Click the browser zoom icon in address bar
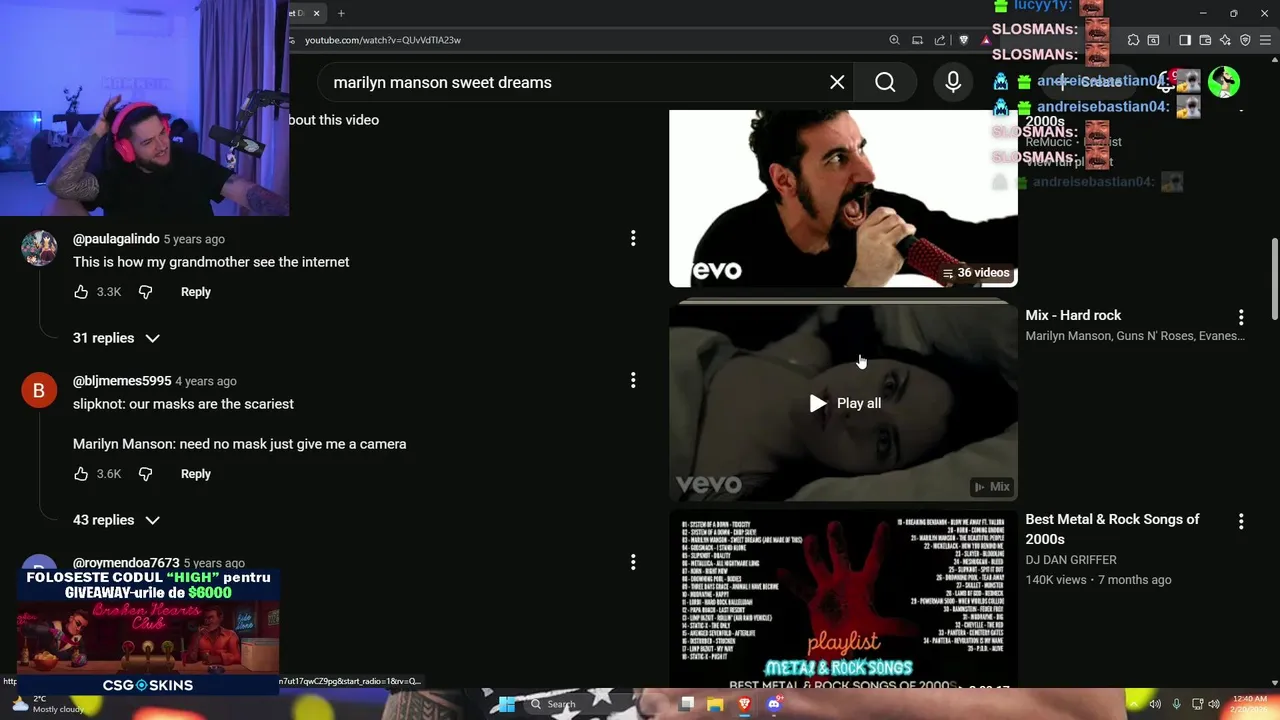Screen dimensions: 1280x720 pyautogui.click(x=894, y=40)
